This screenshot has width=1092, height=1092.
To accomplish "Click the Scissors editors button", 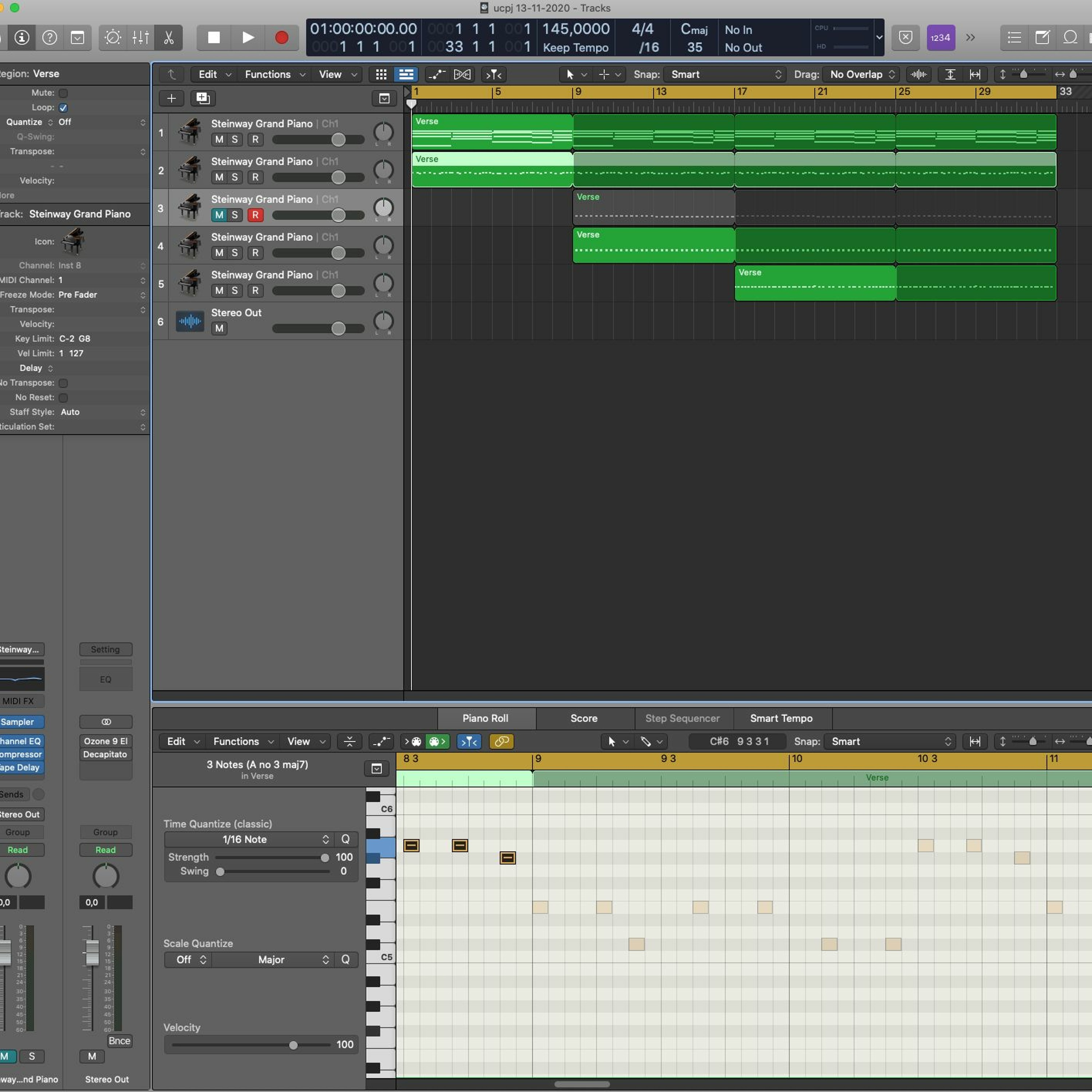I will tap(169, 38).
